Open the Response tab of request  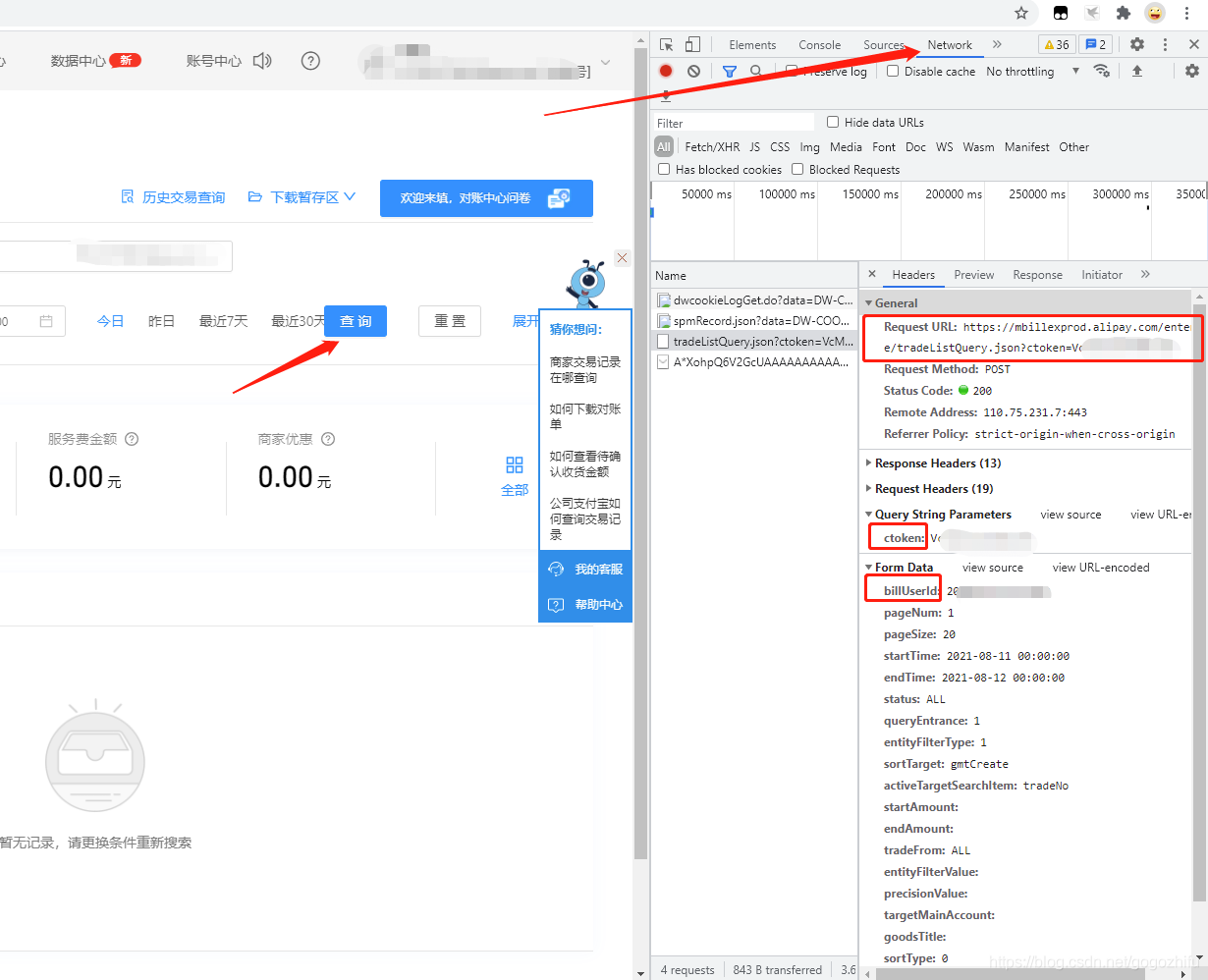click(1037, 274)
